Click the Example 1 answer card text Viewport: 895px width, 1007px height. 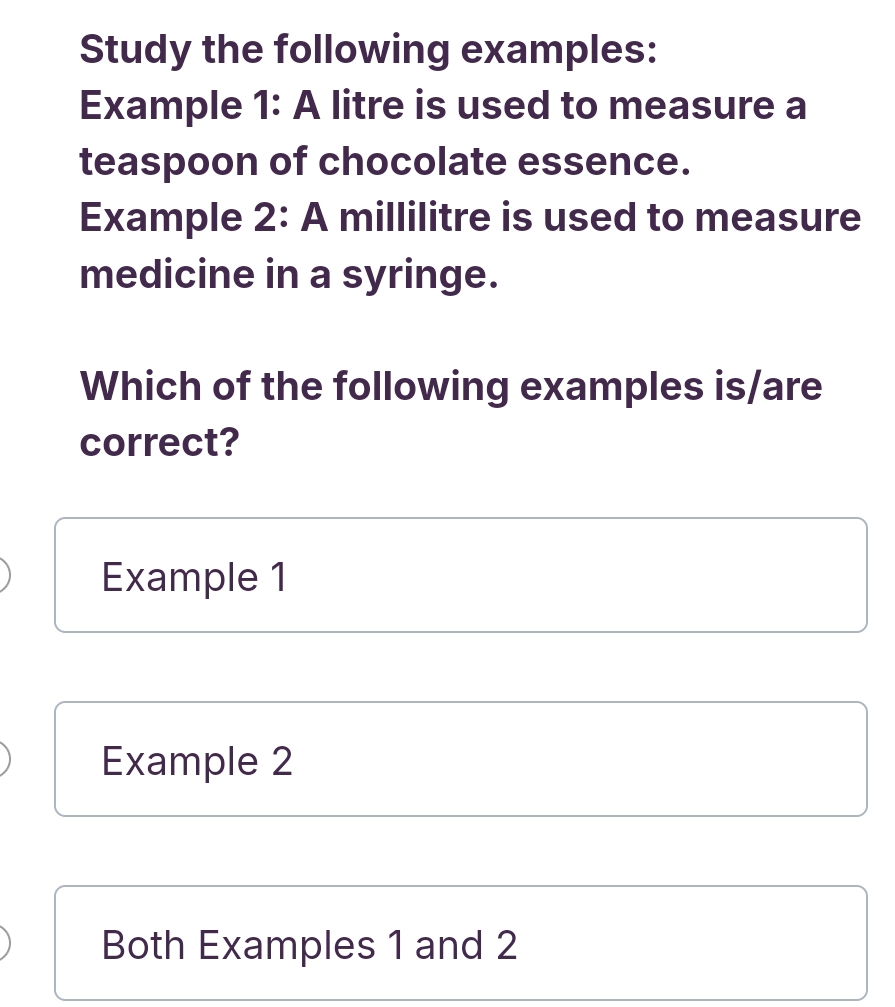[x=194, y=575]
